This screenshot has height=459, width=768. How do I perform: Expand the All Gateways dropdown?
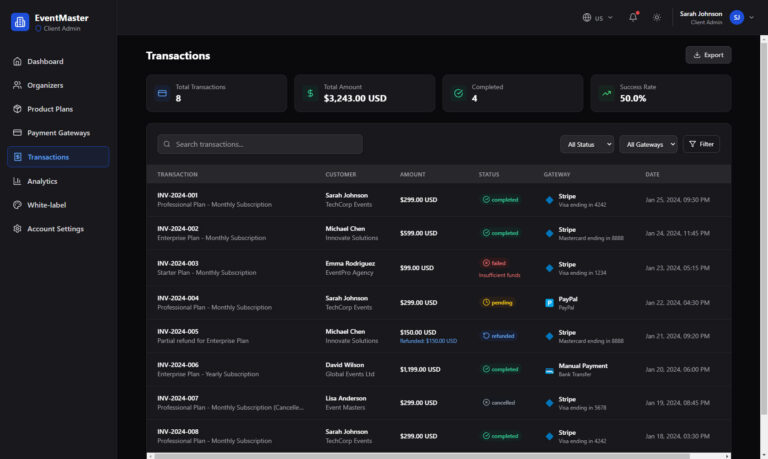pyautogui.click(x=648, y=144)
